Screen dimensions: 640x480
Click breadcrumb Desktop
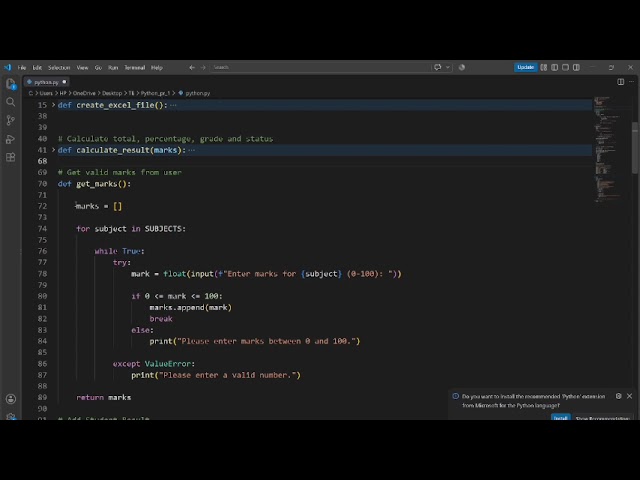pos(112,93)
